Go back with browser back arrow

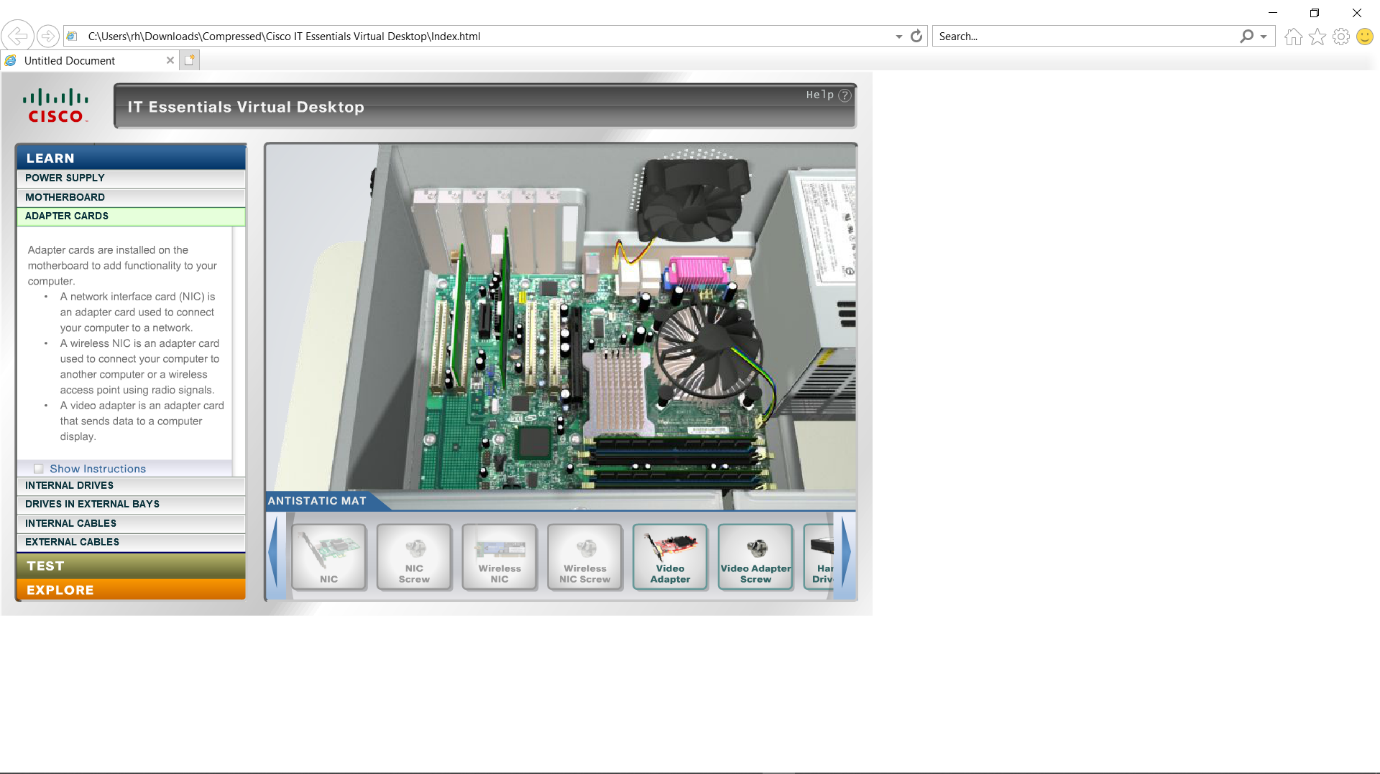pos(17,36)
